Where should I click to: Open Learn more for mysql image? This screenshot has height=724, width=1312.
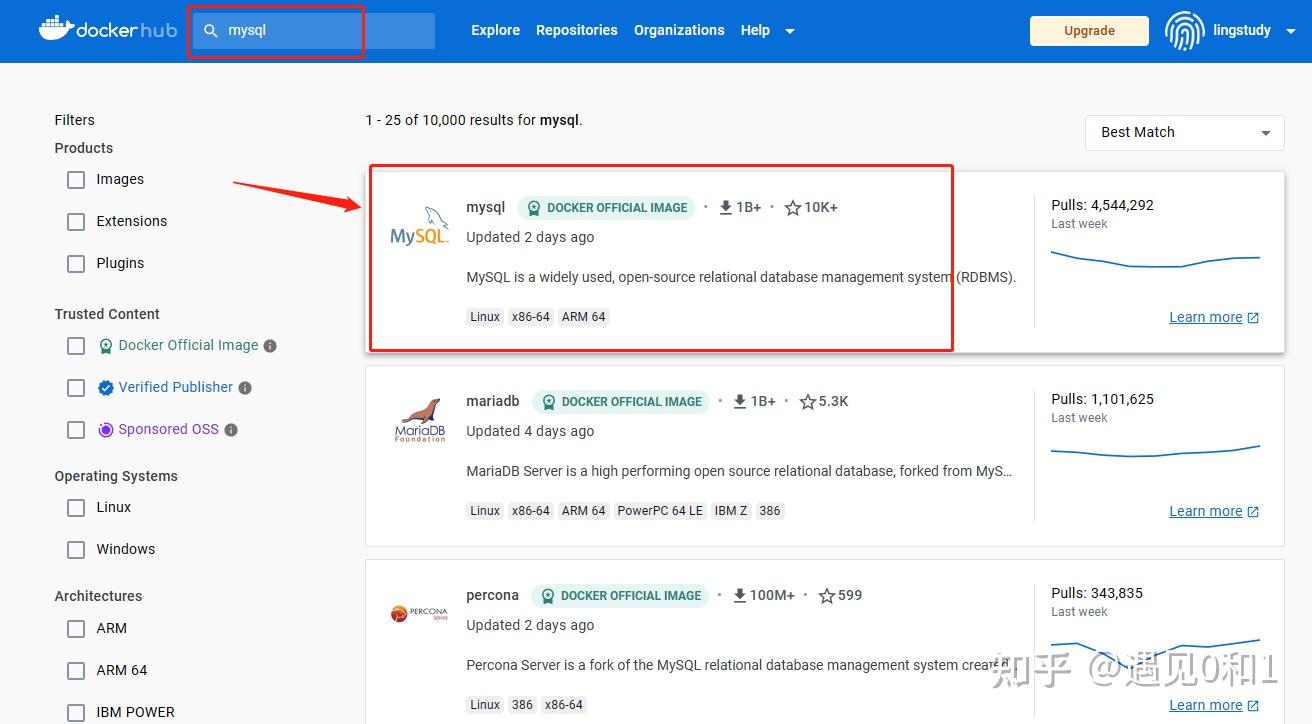pyautogui.click(x=1206, y=317)
